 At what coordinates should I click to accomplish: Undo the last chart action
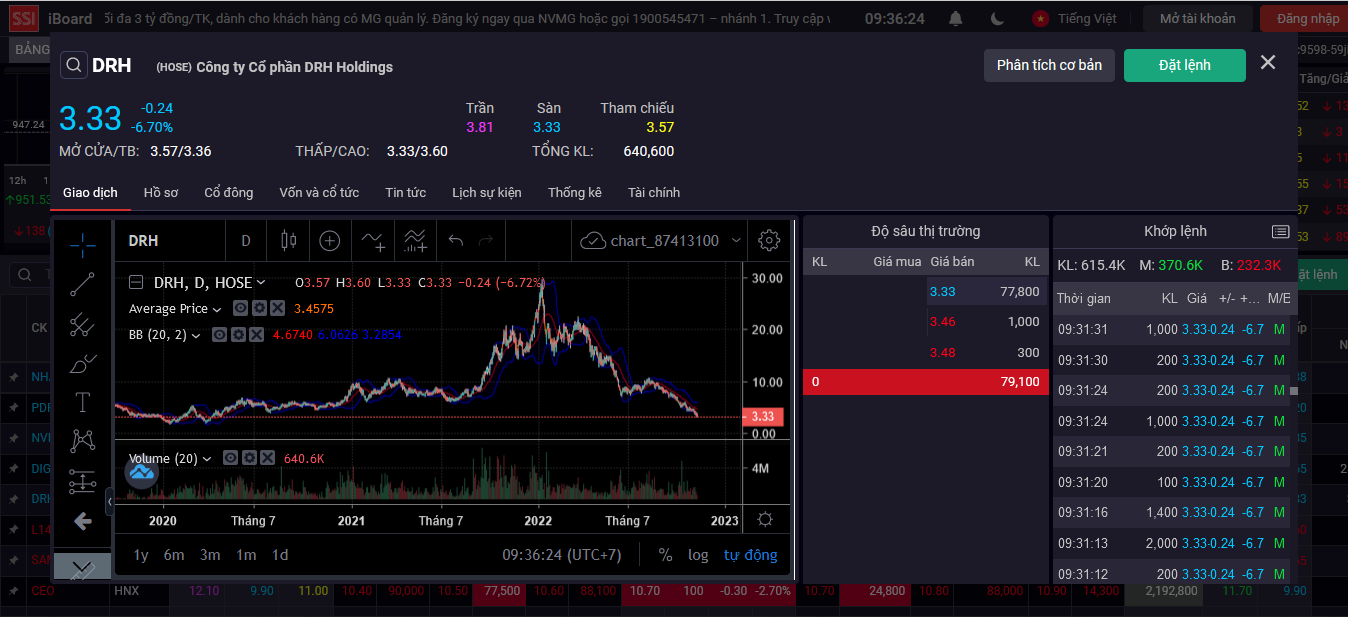click(x=456, y=241)
